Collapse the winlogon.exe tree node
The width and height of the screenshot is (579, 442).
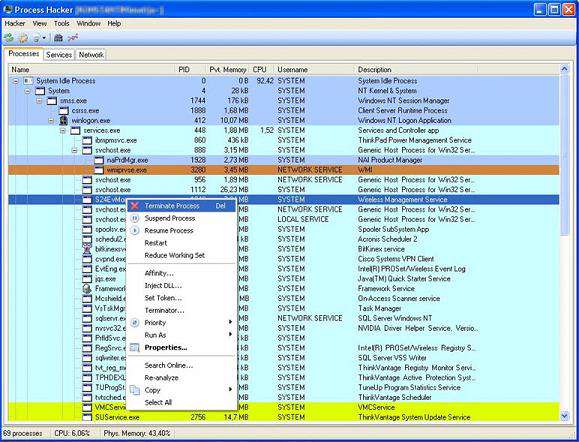pyautogui.click(x=51, y=121)
